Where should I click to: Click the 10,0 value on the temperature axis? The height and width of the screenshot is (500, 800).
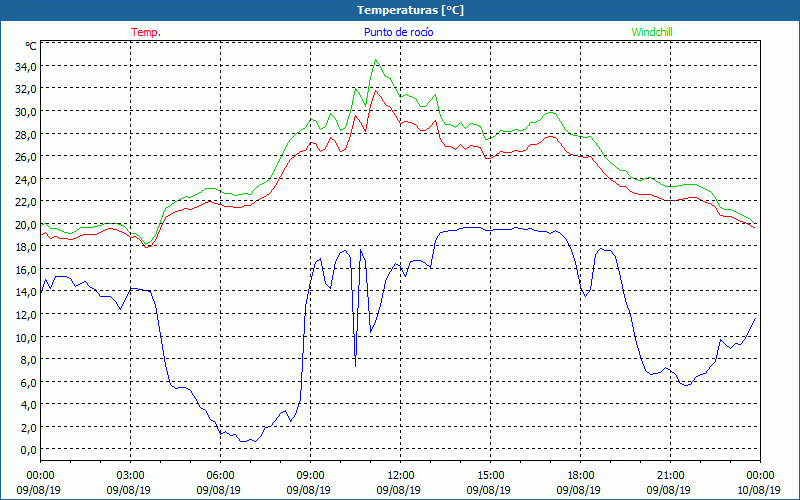(x=26, y=337)
